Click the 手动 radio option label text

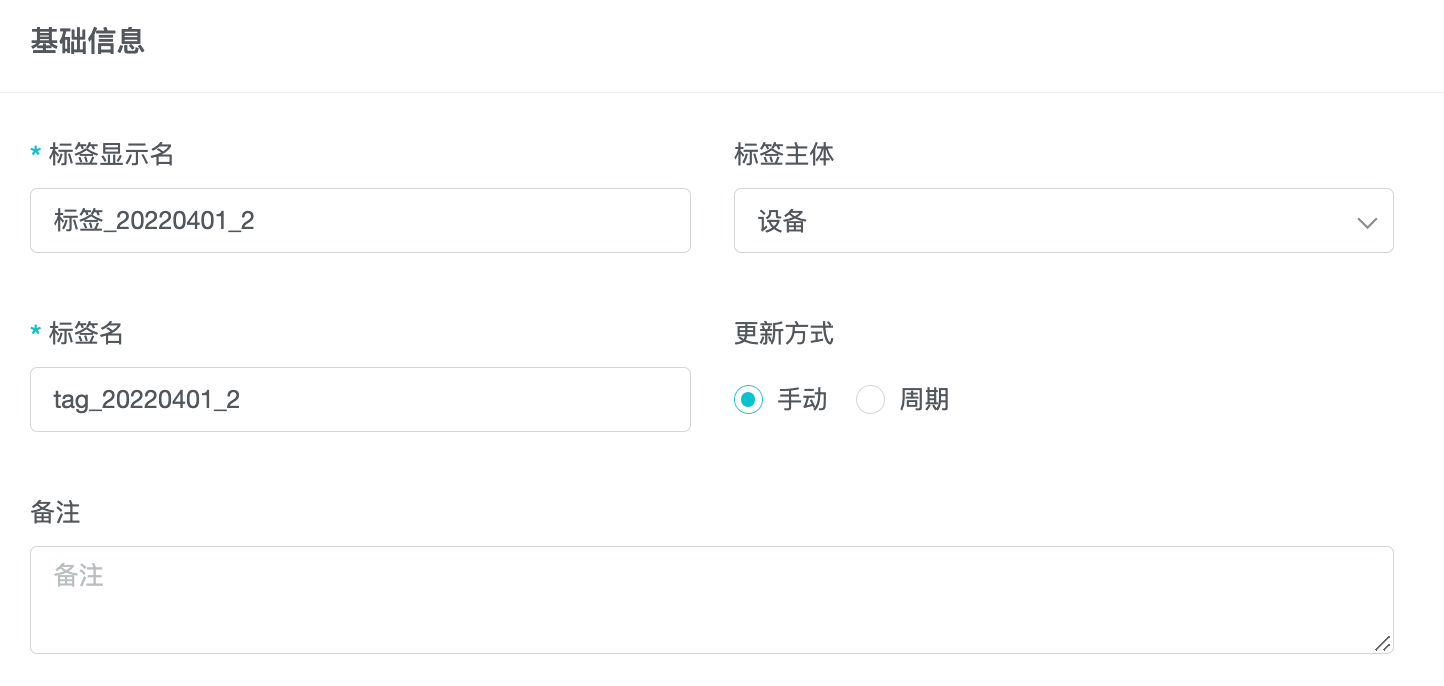pos(802,400)
